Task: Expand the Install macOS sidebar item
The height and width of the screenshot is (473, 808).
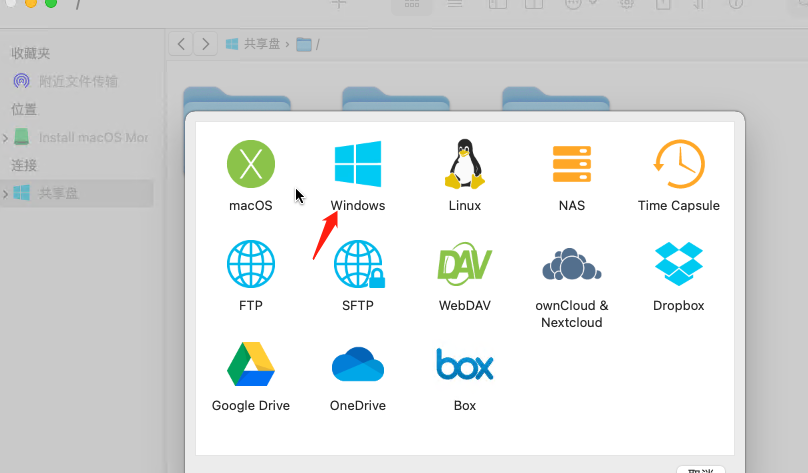Action: coord(5,138)
